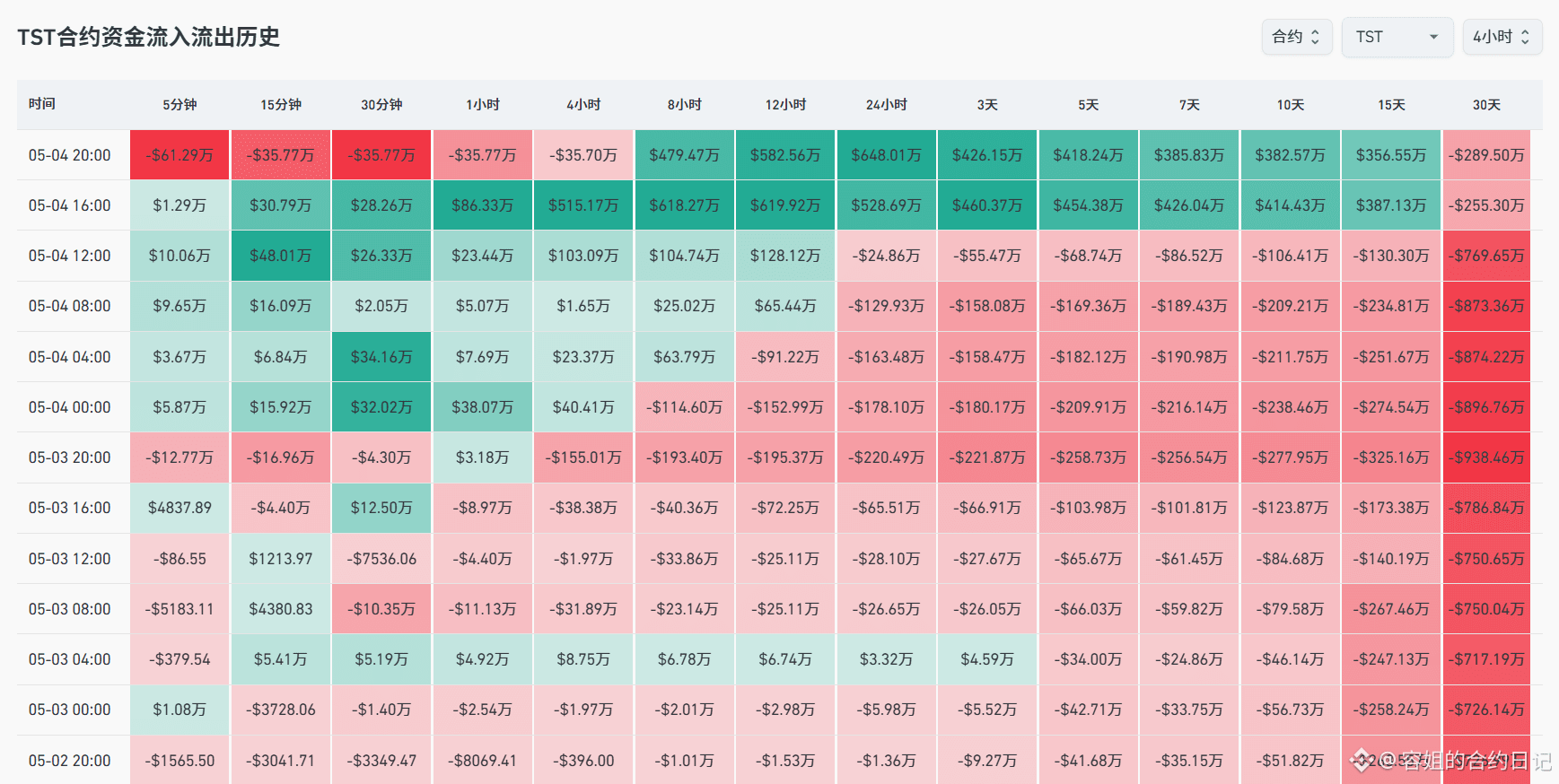Select the 05-03 12:00 time row label
Viewport: 1559px width, 784px height.
(70, 559)
